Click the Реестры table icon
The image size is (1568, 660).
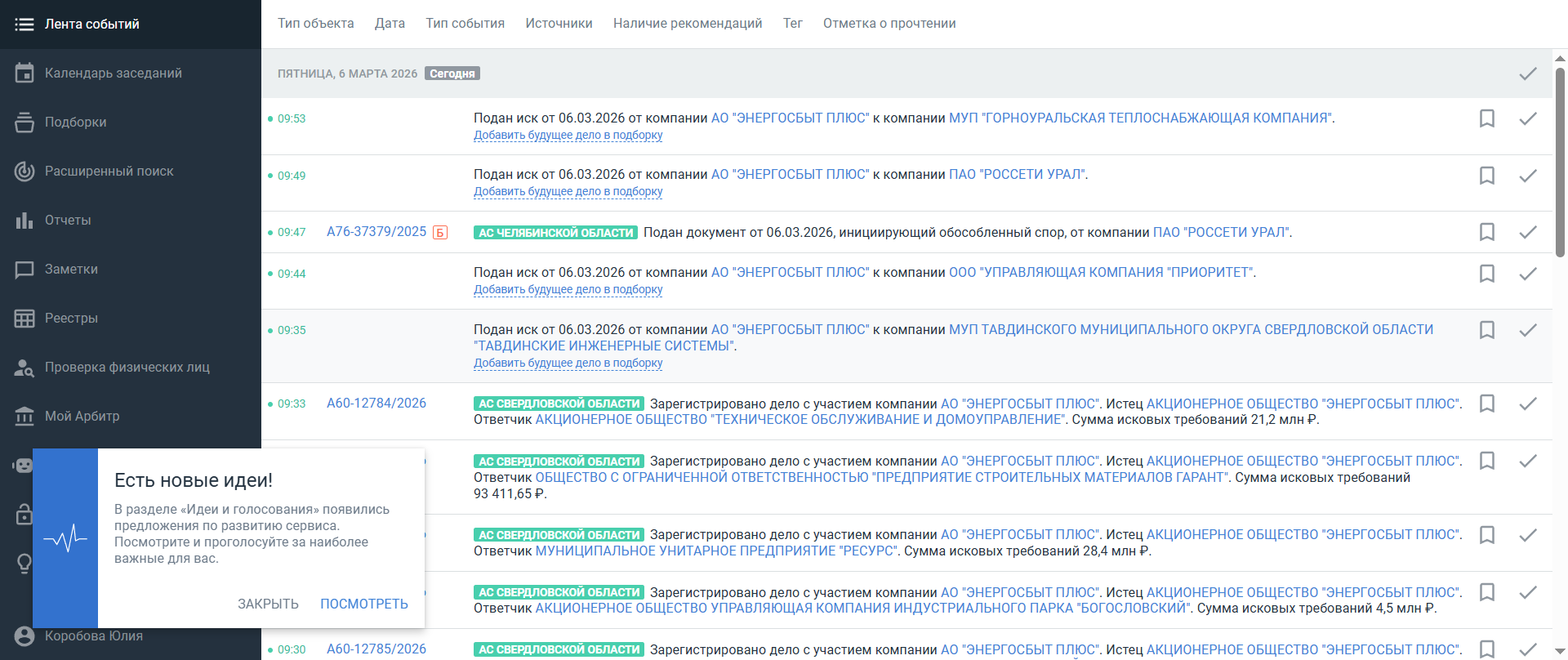click(24, 318)
